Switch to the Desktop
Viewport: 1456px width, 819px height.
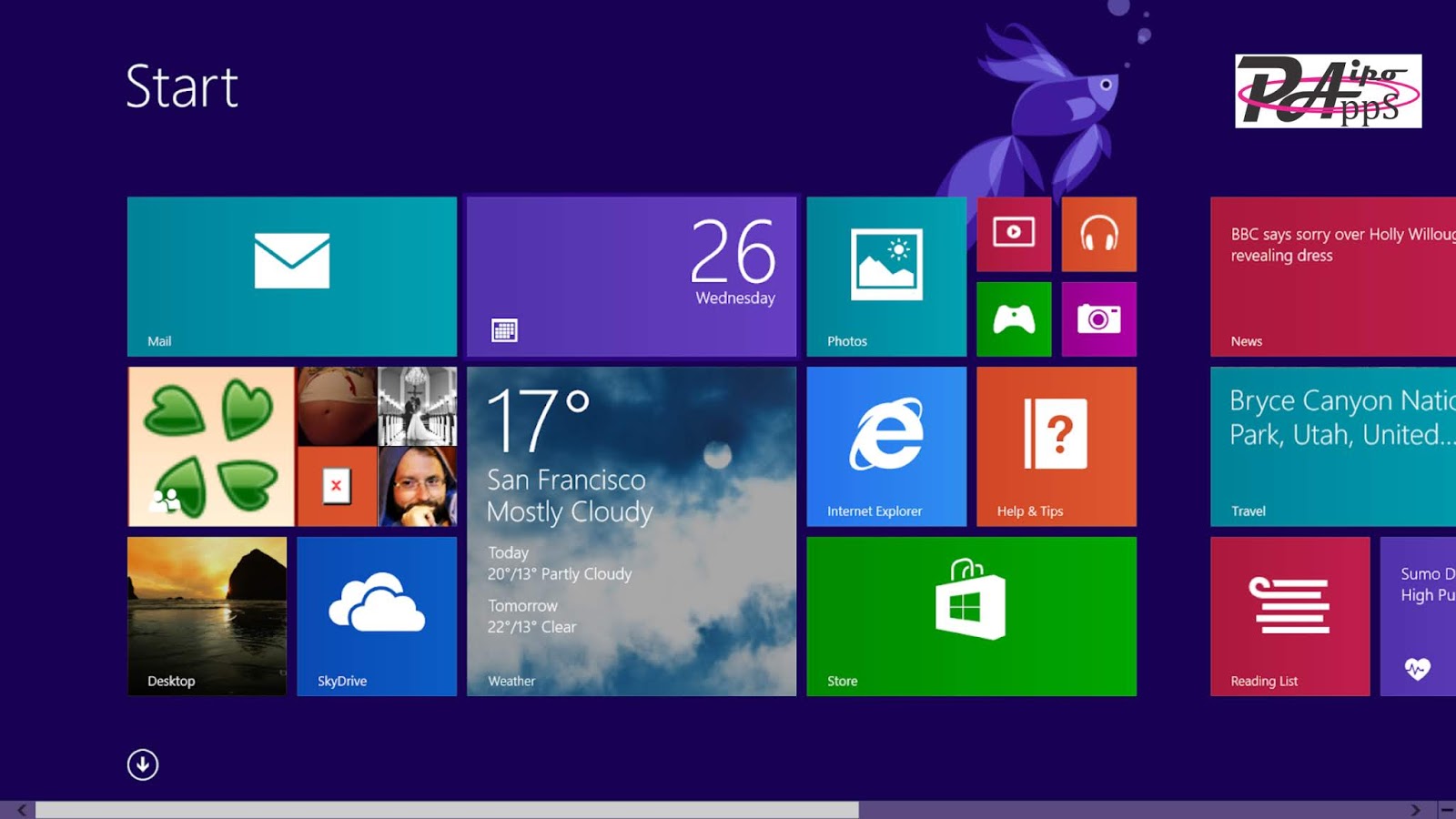pos(207,616)
